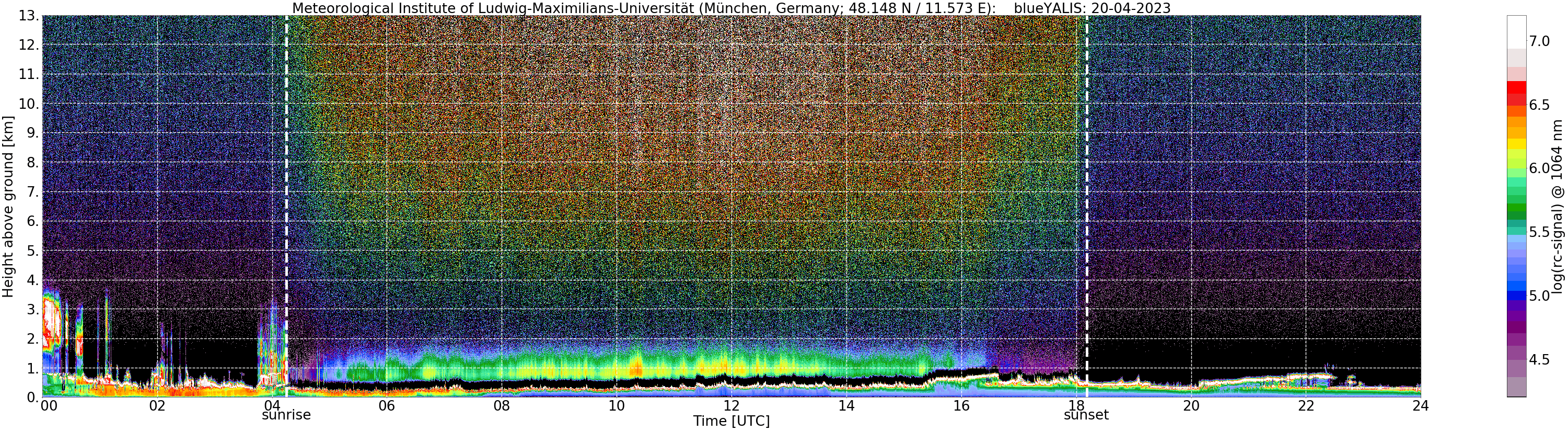
Task: Click the dashed sunset marker line
Action: pyautogui.click(x=1086, y=207)
